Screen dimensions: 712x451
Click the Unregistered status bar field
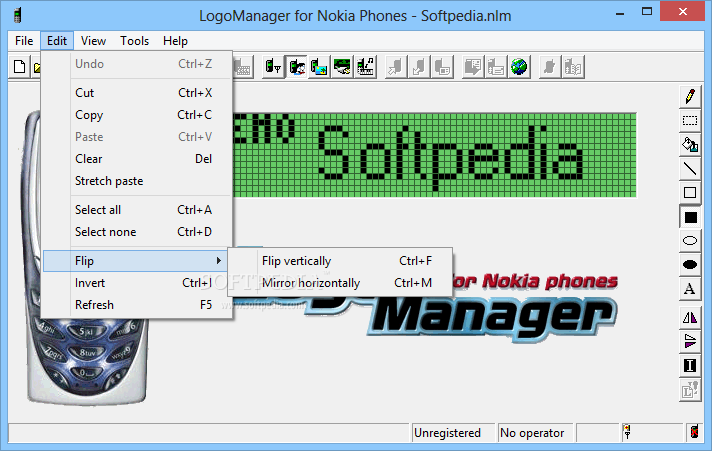453,433
